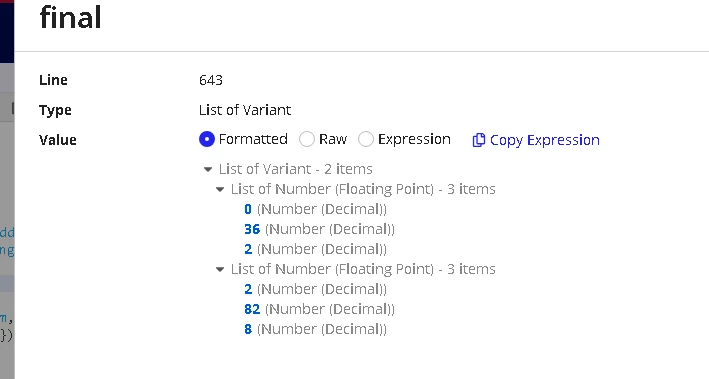Click the Copy Expression link
709x379 pixels.
coord(545,140)
